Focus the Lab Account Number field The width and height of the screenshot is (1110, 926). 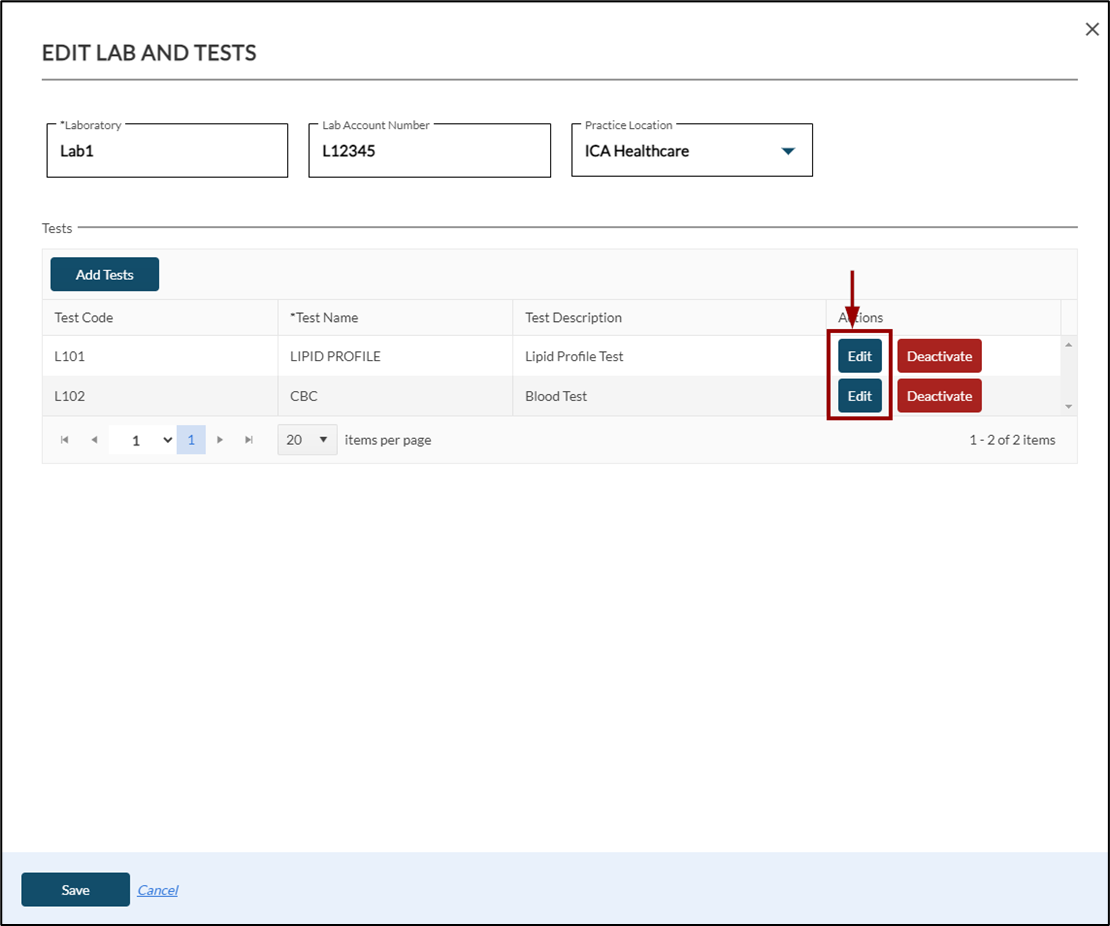[428, 152]
